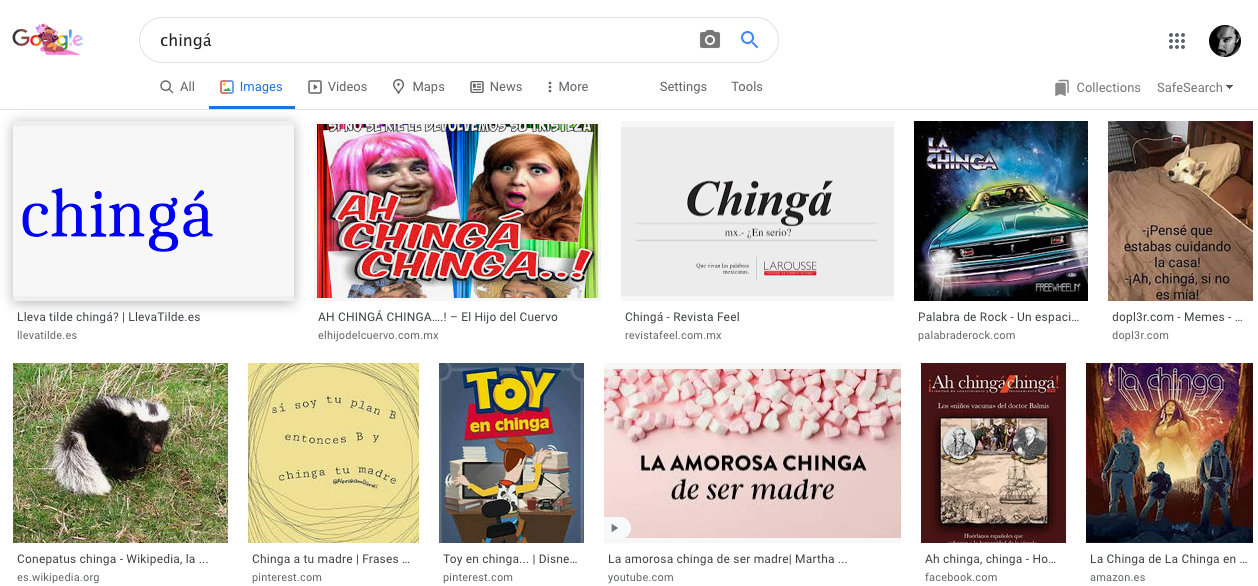1258x586 pixels.
Task: Click the search input field containing chingá
Action: click(420, 41)
